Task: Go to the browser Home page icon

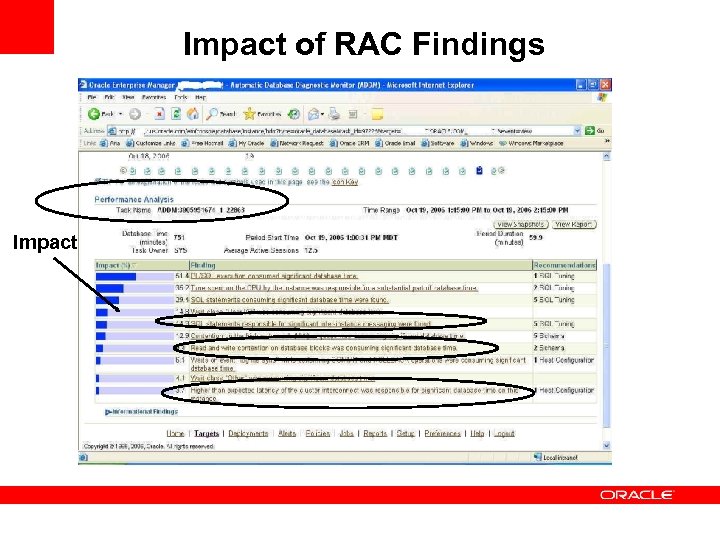Action: [193, 114]
